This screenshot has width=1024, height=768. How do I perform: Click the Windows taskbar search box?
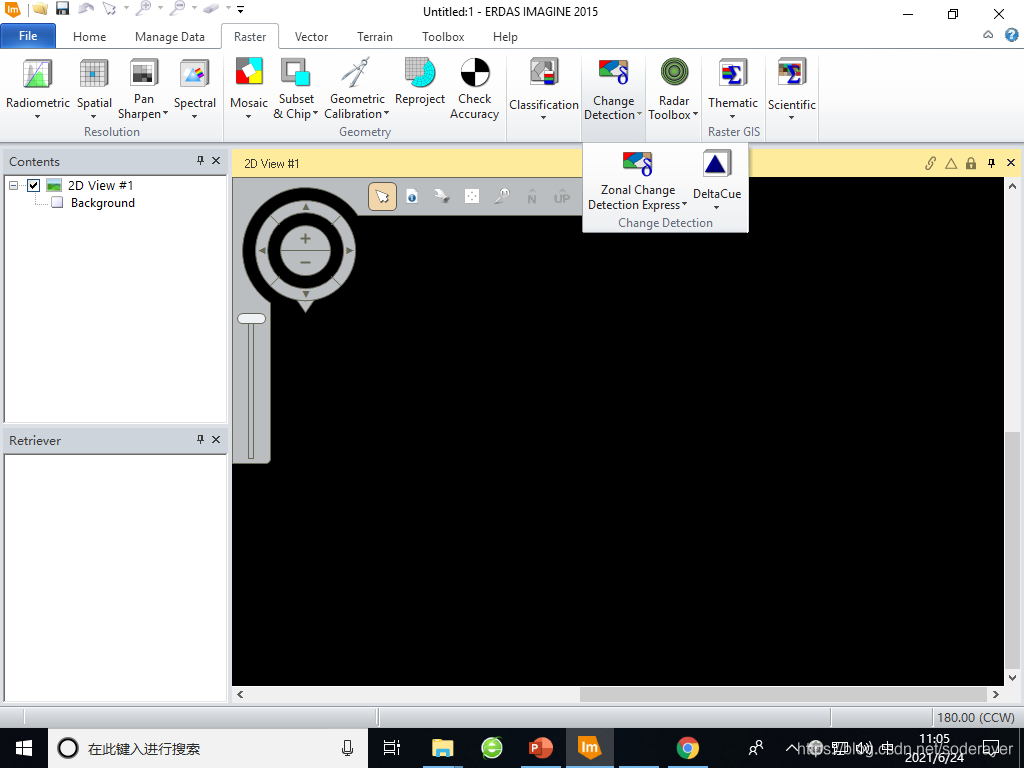point(207,748)
